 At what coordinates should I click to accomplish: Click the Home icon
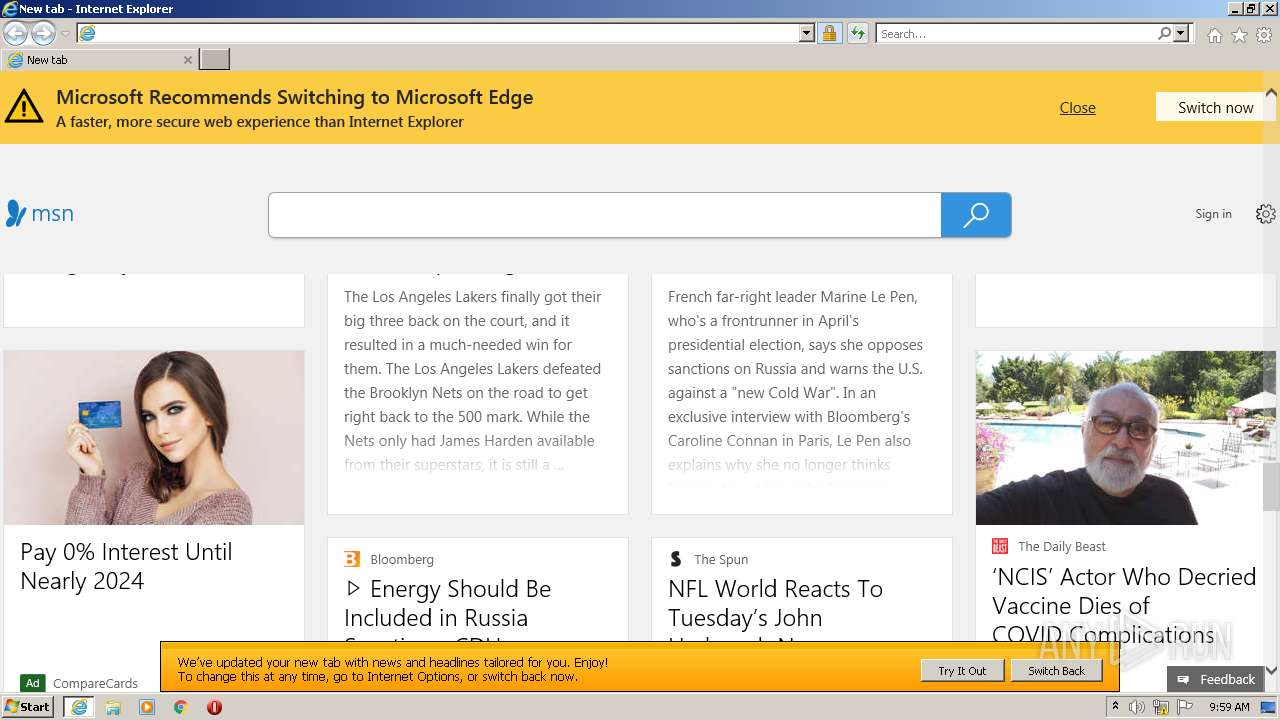(1214, 36)
